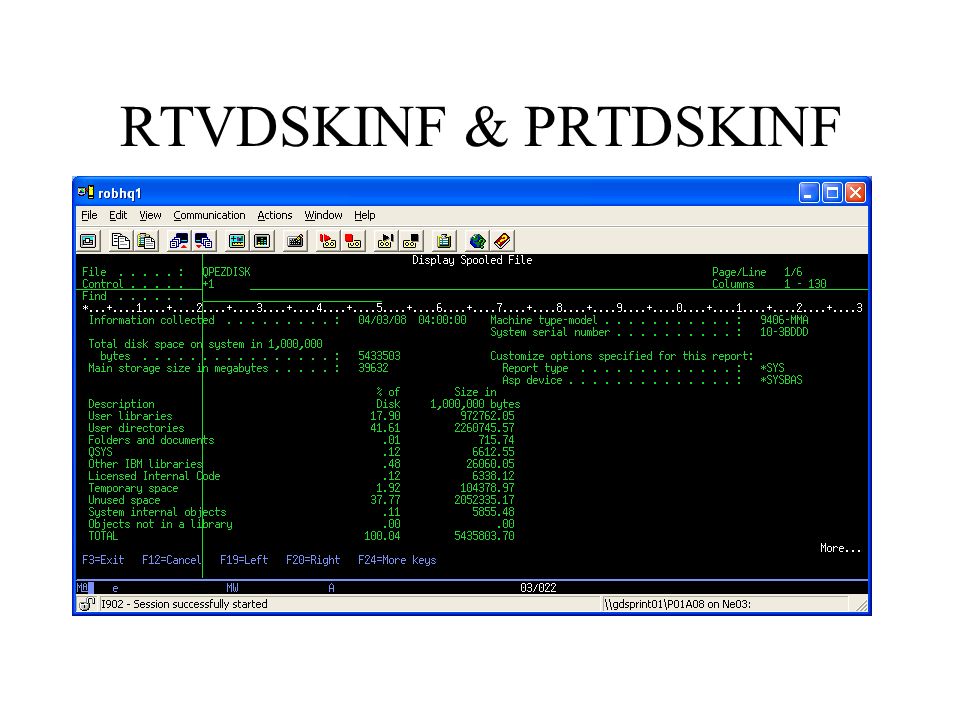Play macro using black play icon
Image resolution: width=960 pixels, height=720 pixels.
(385, 241)
